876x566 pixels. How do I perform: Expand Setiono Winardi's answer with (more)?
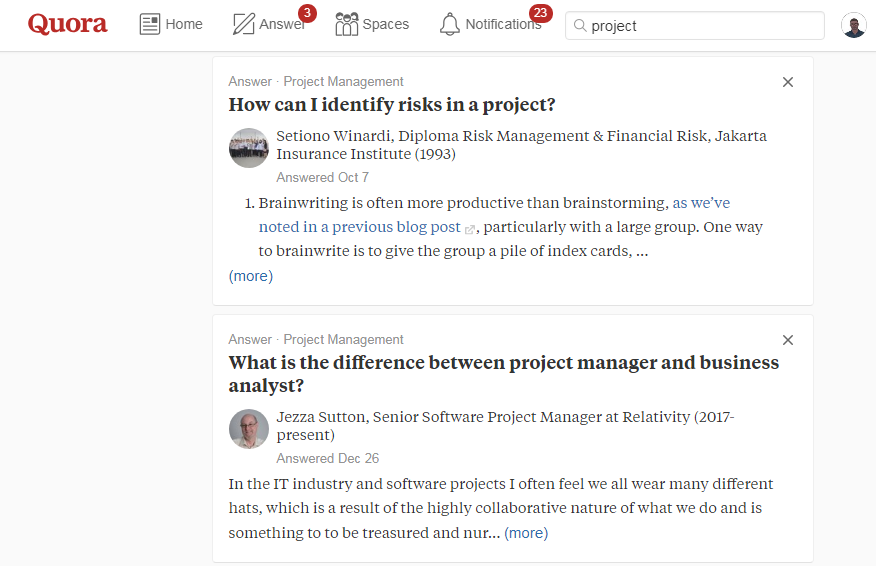[251, 276]
